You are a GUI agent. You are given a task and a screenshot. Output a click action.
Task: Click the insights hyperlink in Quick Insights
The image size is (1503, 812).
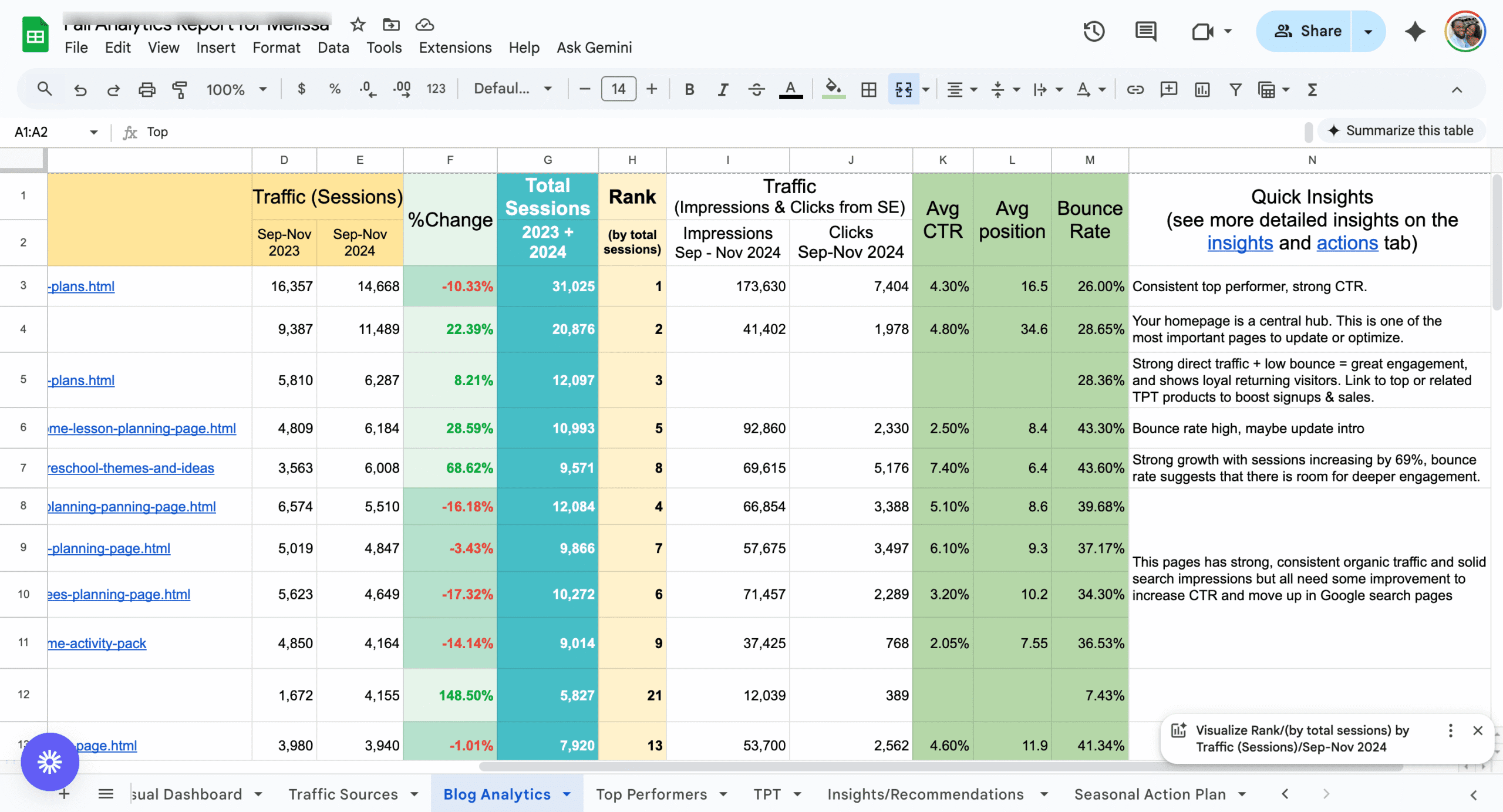tap(1240, 242)
